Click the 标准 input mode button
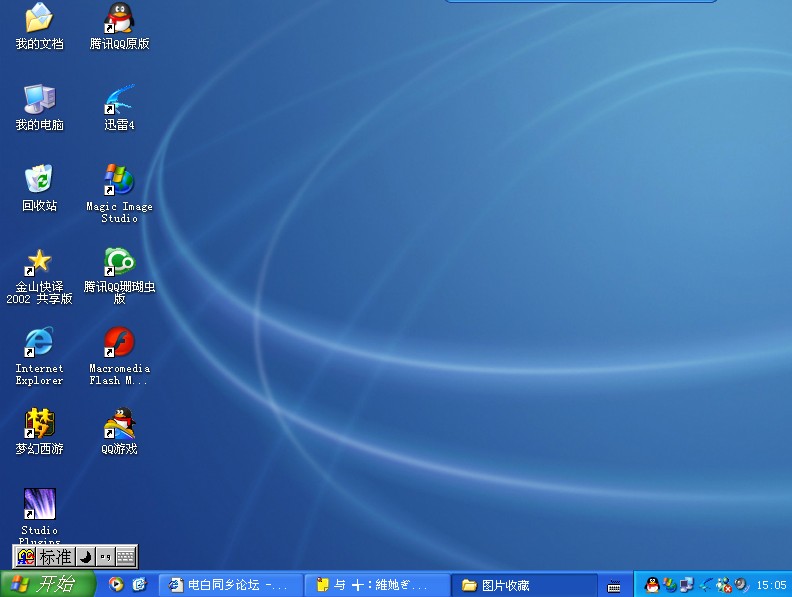Image resolution: width=792 pixels, height=597 pixels. pyautogui.click(x=55, y=557)
